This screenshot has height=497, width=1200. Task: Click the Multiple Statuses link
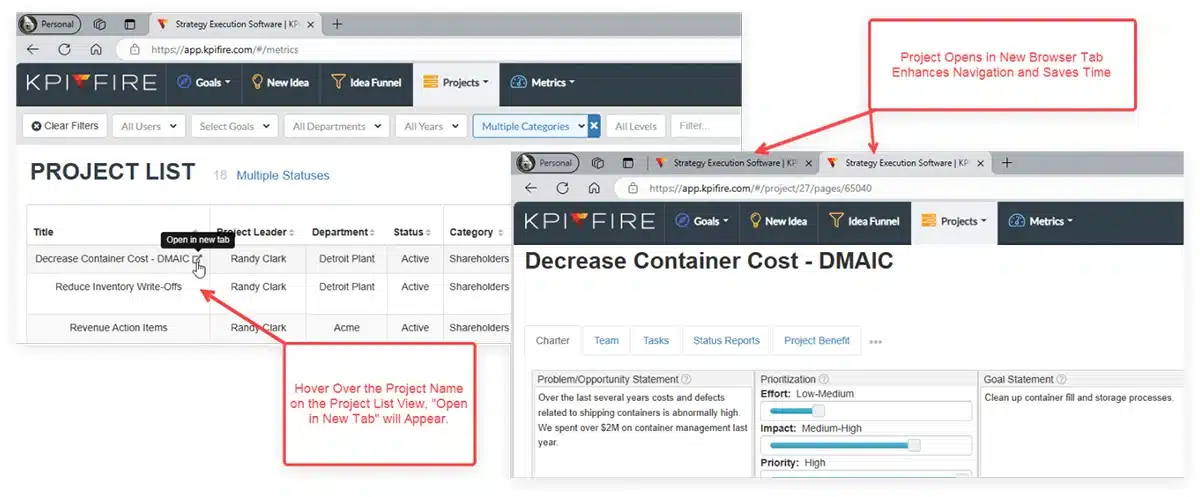pyautogui.click(x=283, y=176)
